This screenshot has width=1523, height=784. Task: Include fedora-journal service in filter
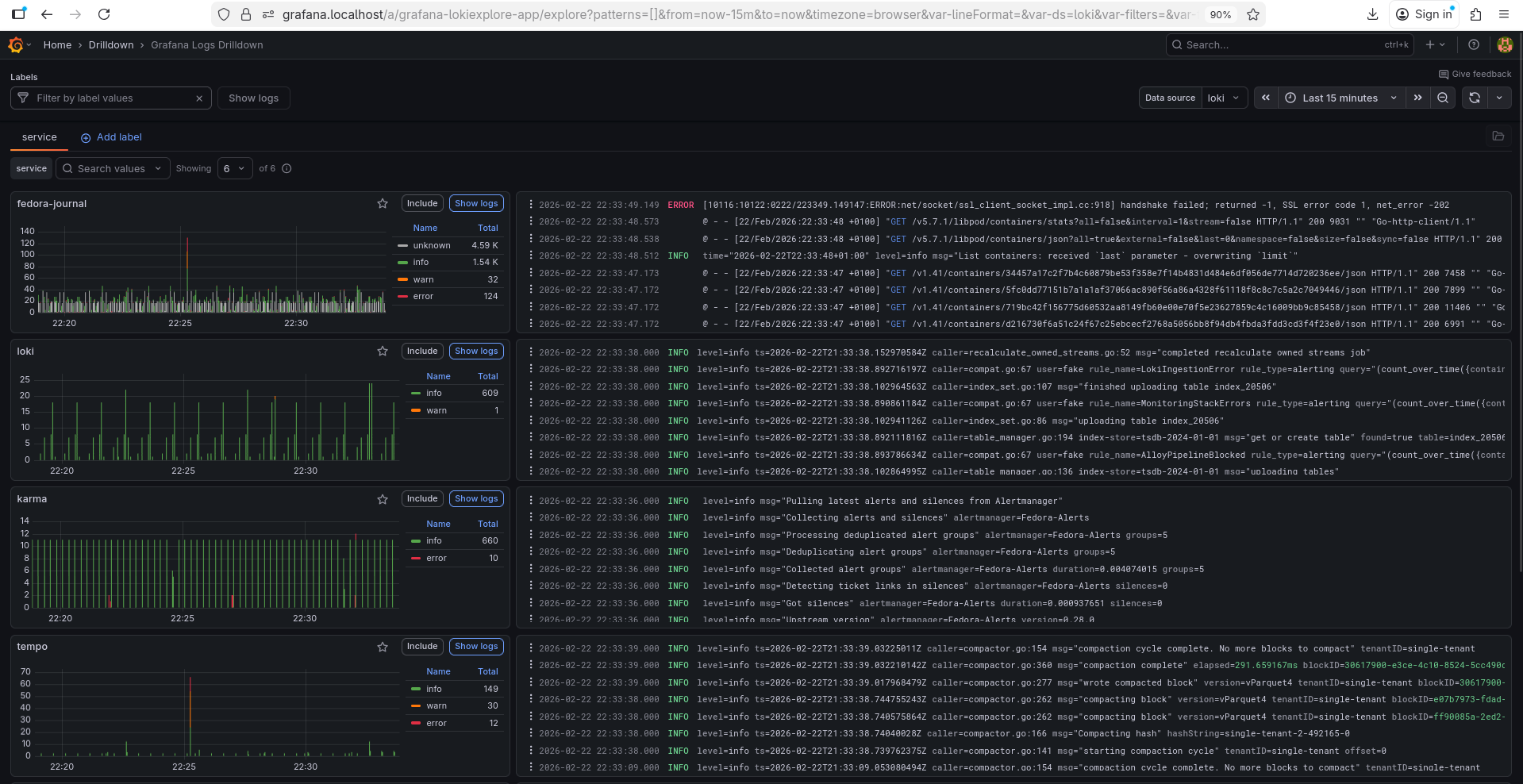pyautogui.click(x=422, y=204)
